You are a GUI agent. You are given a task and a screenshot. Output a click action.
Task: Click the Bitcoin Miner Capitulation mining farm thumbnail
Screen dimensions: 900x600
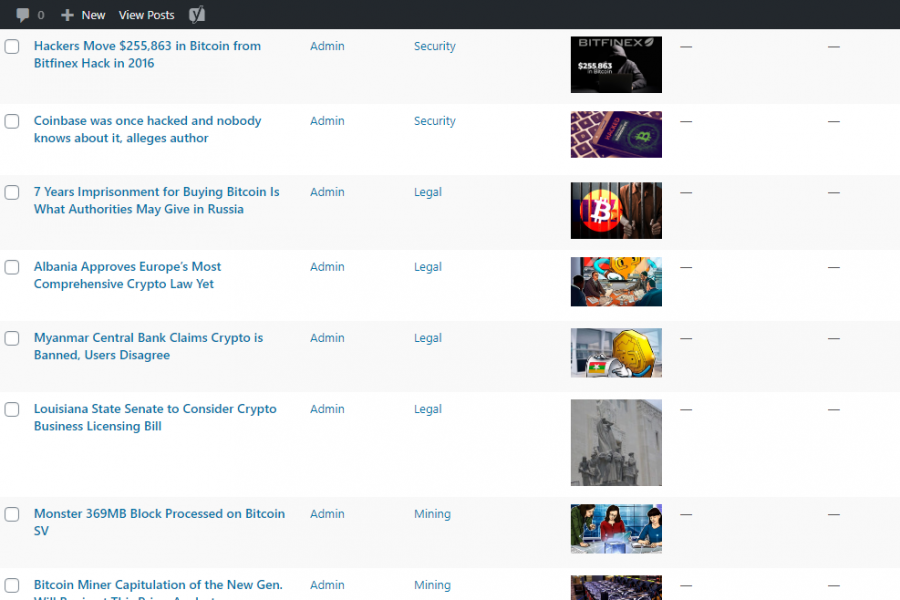(x=616, y=587)
